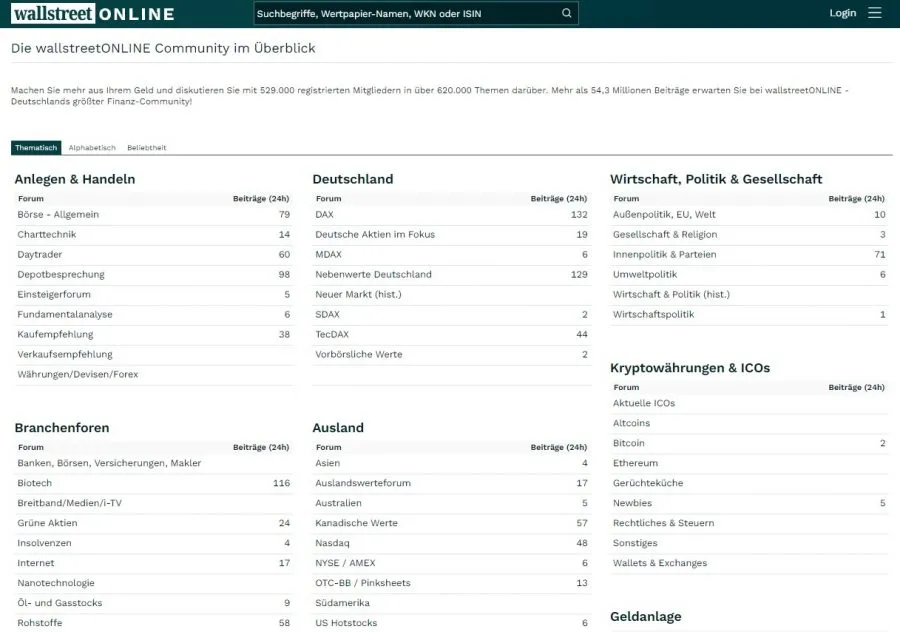The width and height of the screenshot is (900, 632).
Task: Open the Nanotechnologie forum
Action: pyautogui.click(x=56, y=583)
